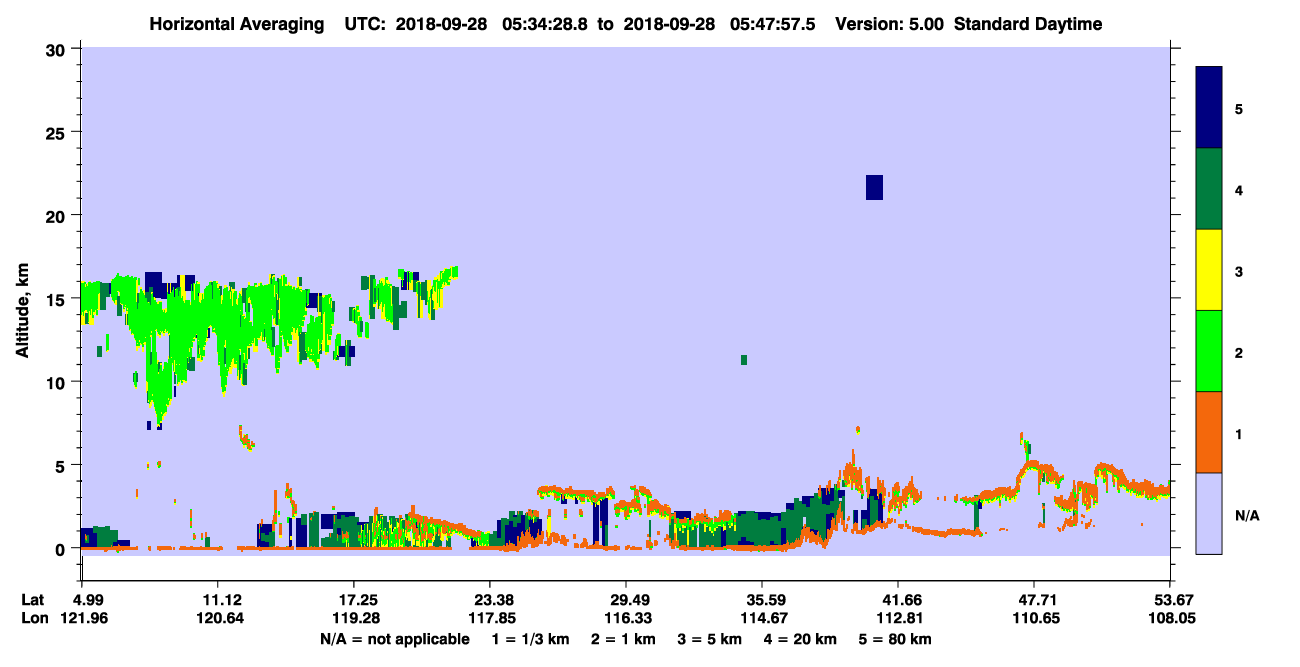This screenshot has width=1300, height=667.
Task: Click the y-axis tick label 20
Action: 58,215
